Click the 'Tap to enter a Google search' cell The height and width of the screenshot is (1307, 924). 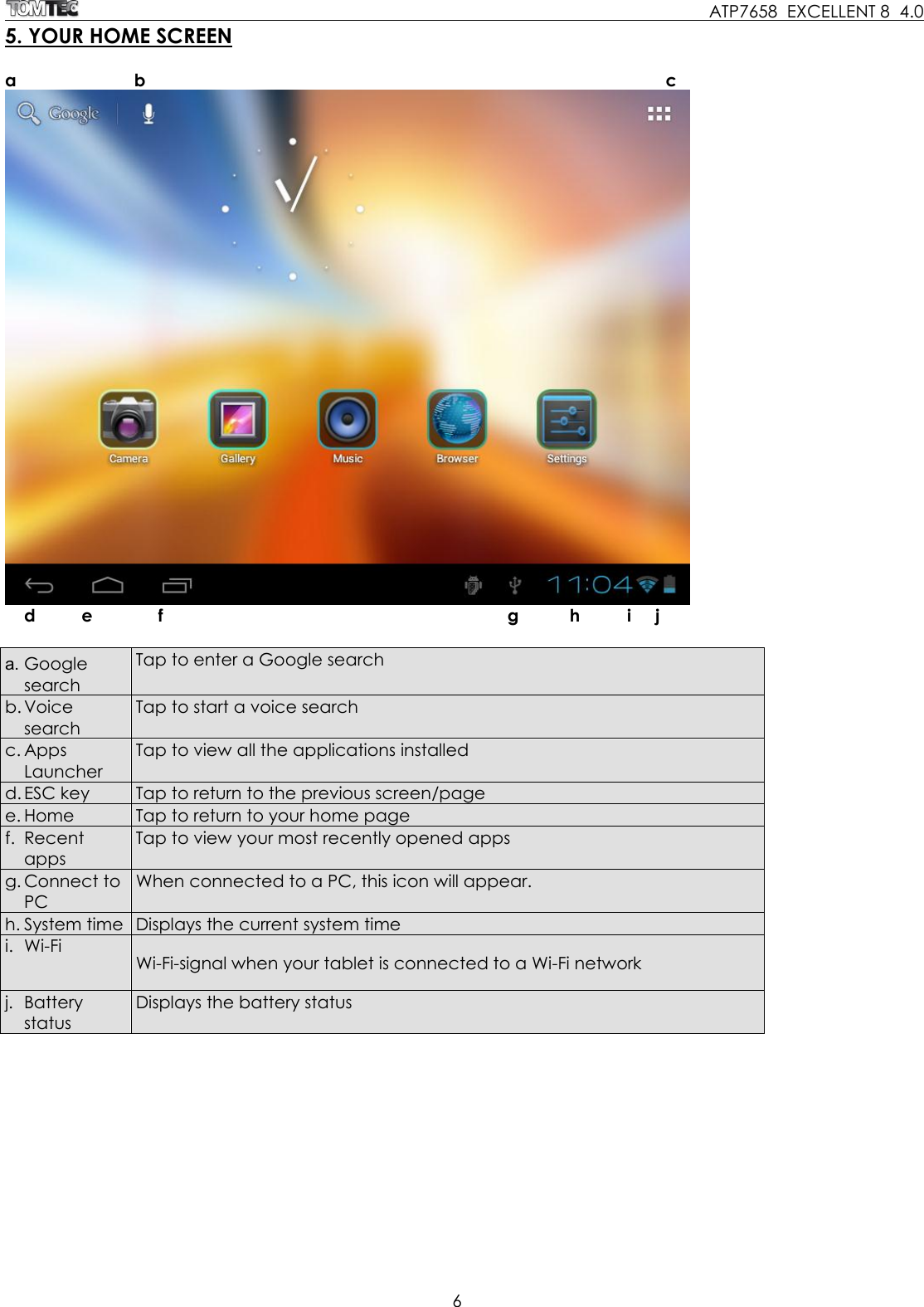[448, 671]
